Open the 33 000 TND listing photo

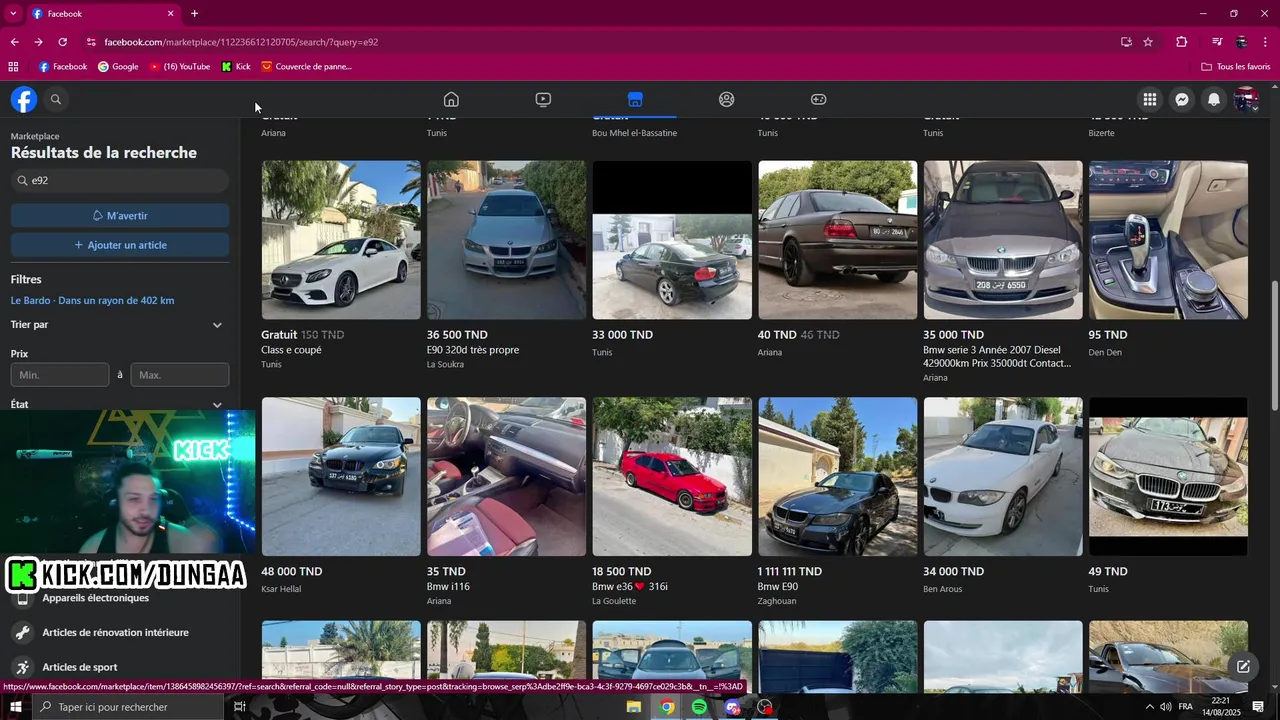point(672,240)
